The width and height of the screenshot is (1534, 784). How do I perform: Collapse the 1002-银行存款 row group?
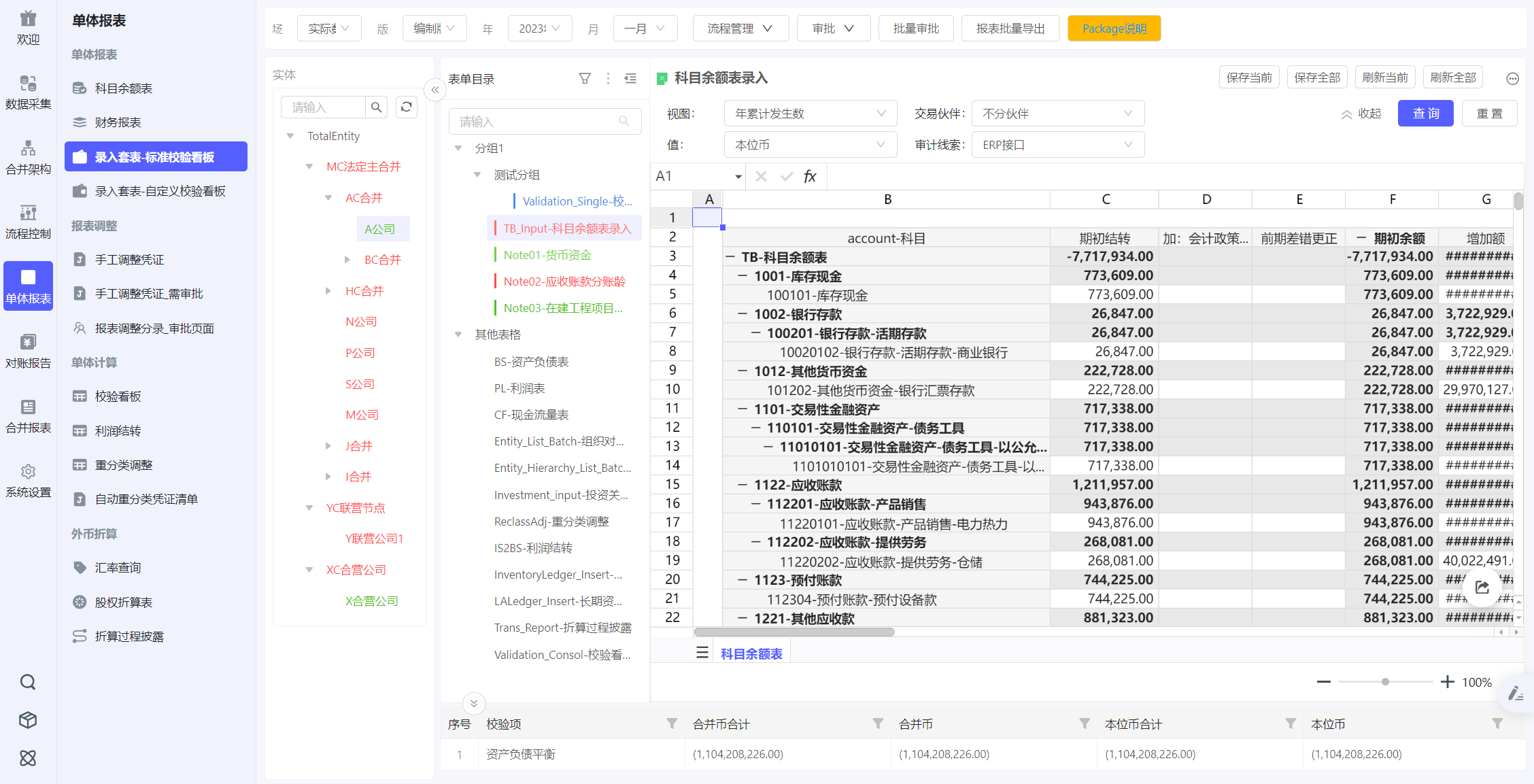[743, 314]
